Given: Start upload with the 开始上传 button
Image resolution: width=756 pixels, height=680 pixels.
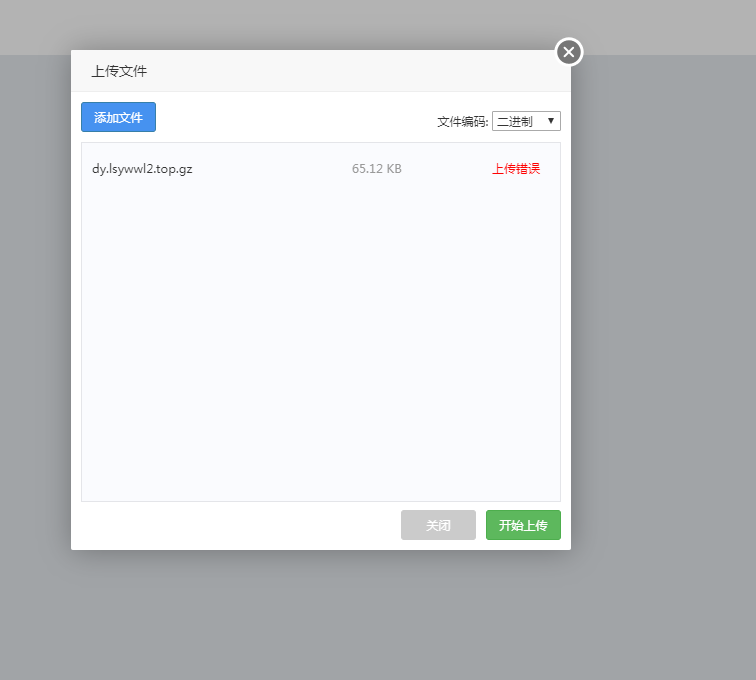Looking at the screenshot, I should 523,525.
